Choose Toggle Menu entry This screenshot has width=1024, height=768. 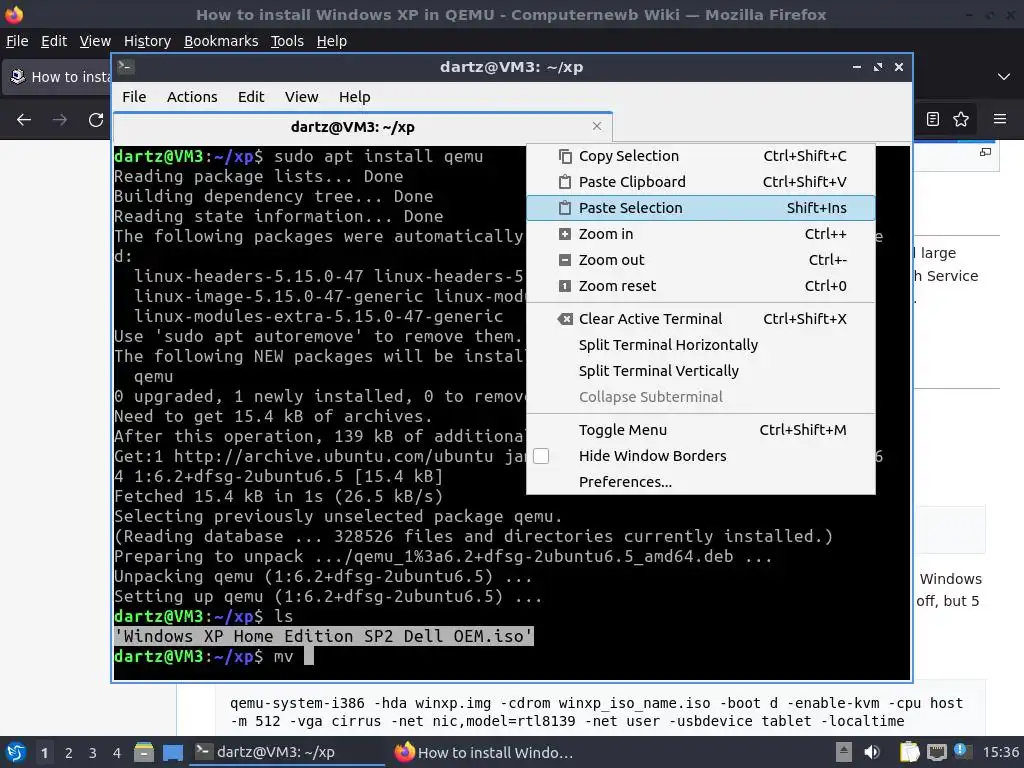701,430
